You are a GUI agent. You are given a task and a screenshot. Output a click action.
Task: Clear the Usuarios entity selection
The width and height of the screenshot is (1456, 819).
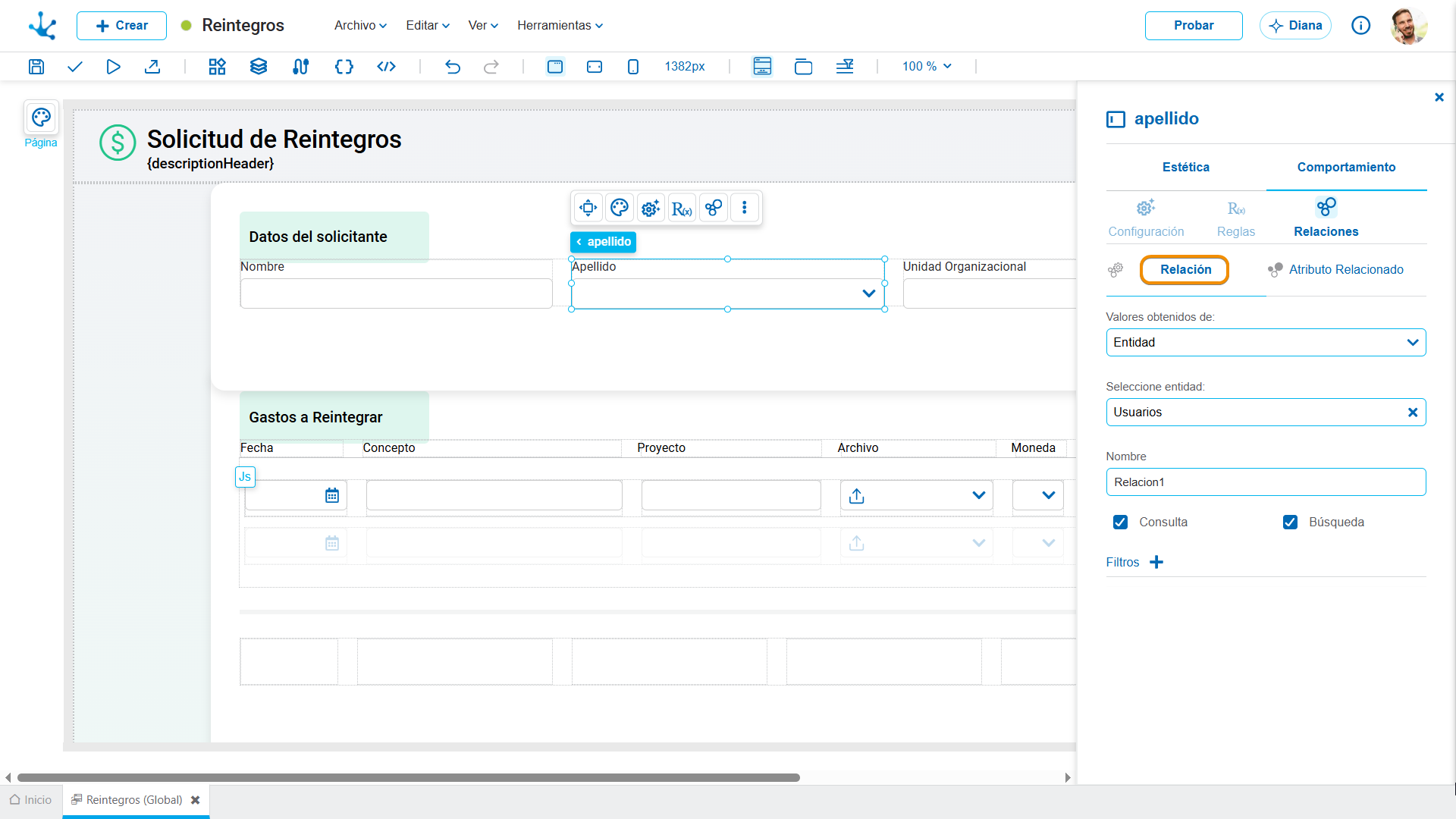point(1413,413)
